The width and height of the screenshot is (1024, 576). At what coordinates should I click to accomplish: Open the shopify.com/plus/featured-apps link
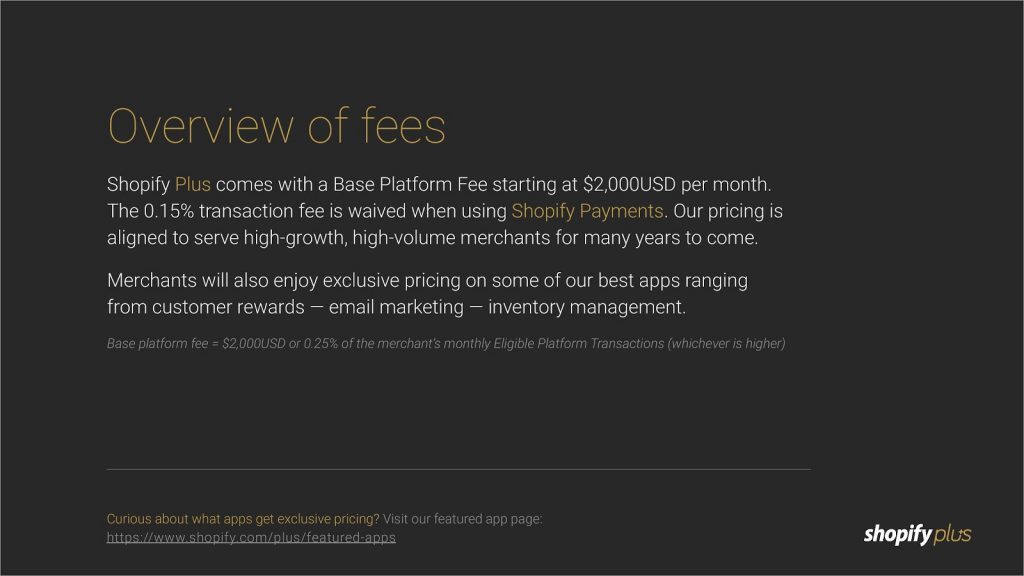[251, 538]
